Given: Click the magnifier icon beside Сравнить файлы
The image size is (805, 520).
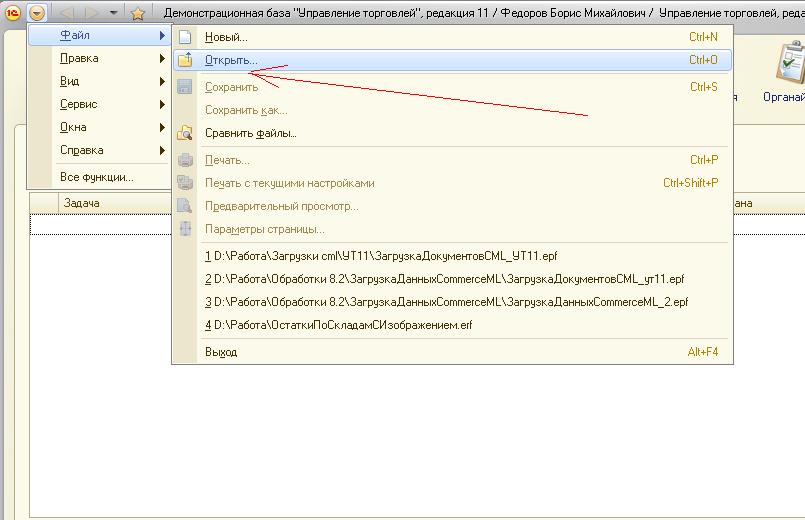Looking at the screenshot, I should [185, 133].
